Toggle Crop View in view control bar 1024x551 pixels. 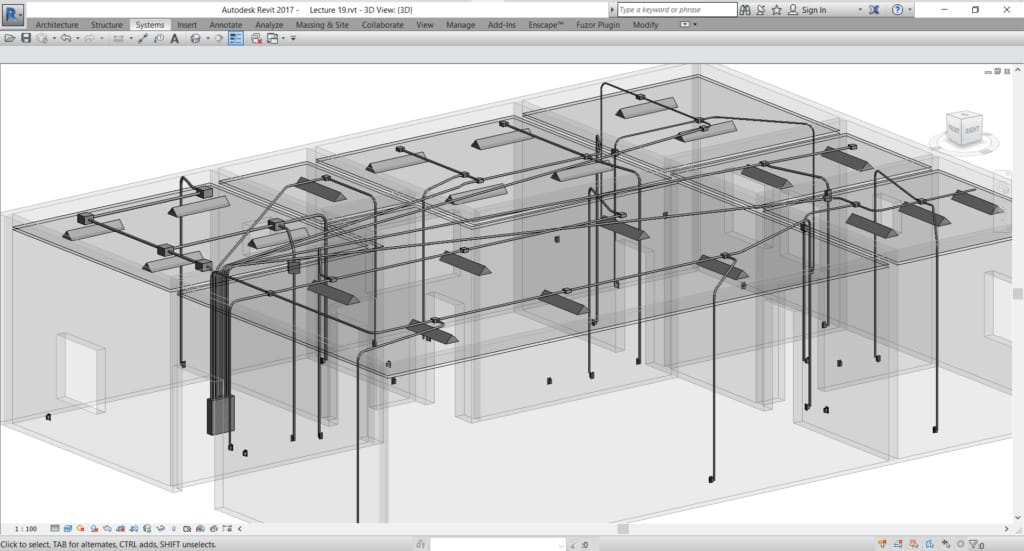(x=120, y=529)
